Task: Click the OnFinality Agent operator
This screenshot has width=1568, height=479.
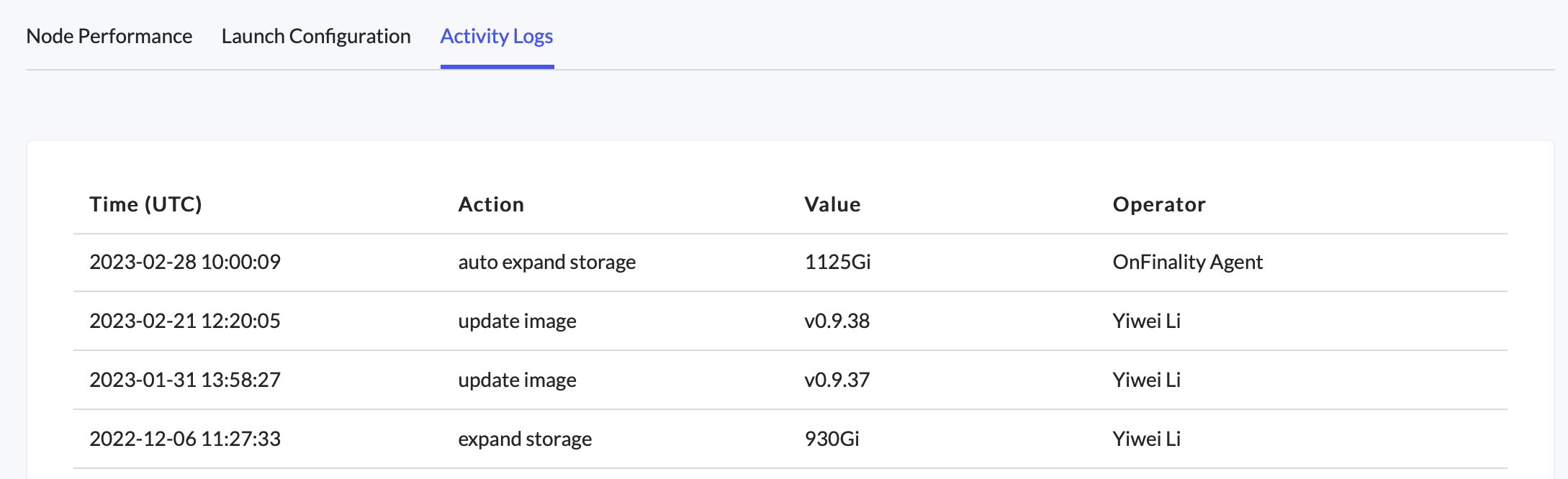Action: coord(1187,262)
